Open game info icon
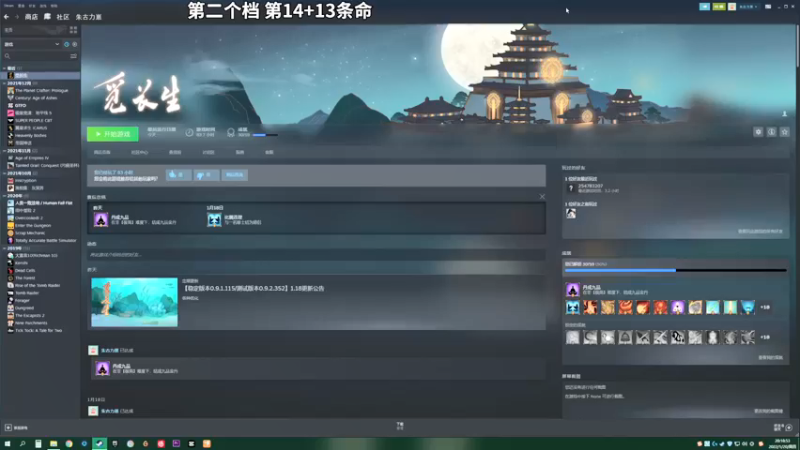The image size is (800, 450). point(771,132)
